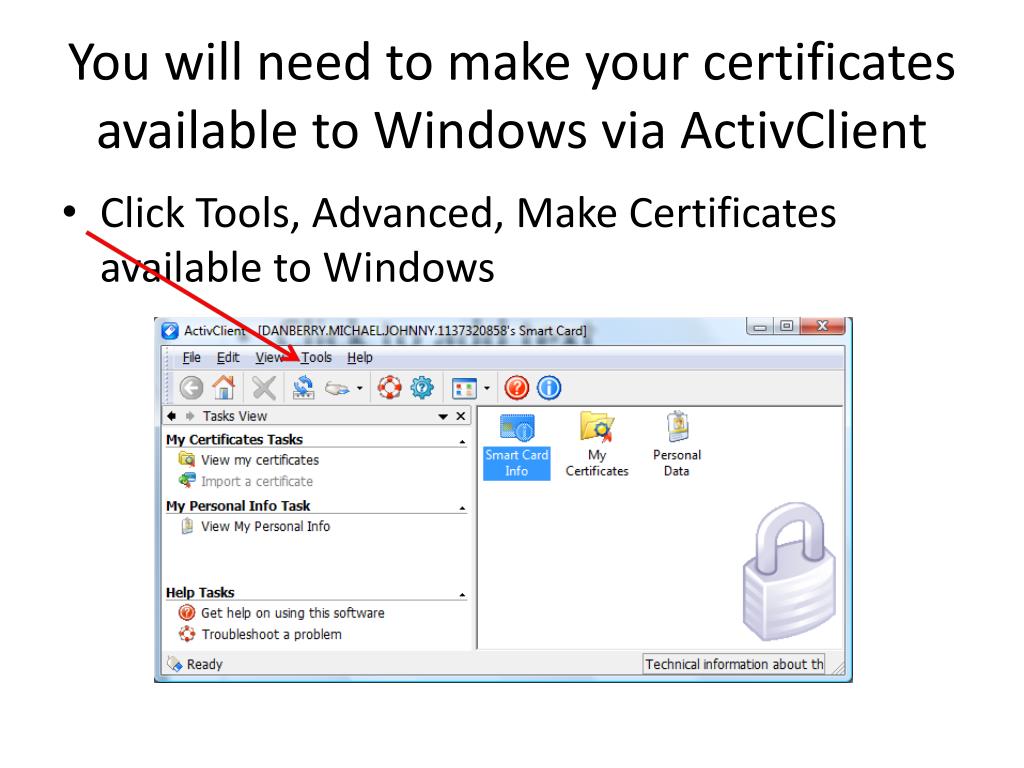This screenshot has height=768, width=1024.
Task: Close the Tasks View pane
Action: 460,416
